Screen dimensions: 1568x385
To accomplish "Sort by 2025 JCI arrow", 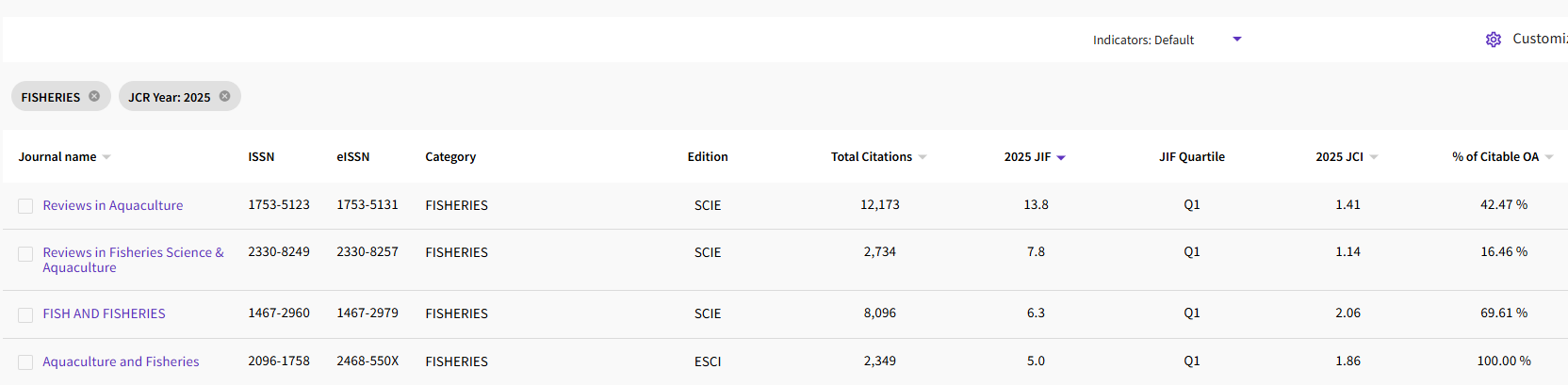I will pyautogui.click(x=1374, y=157).
